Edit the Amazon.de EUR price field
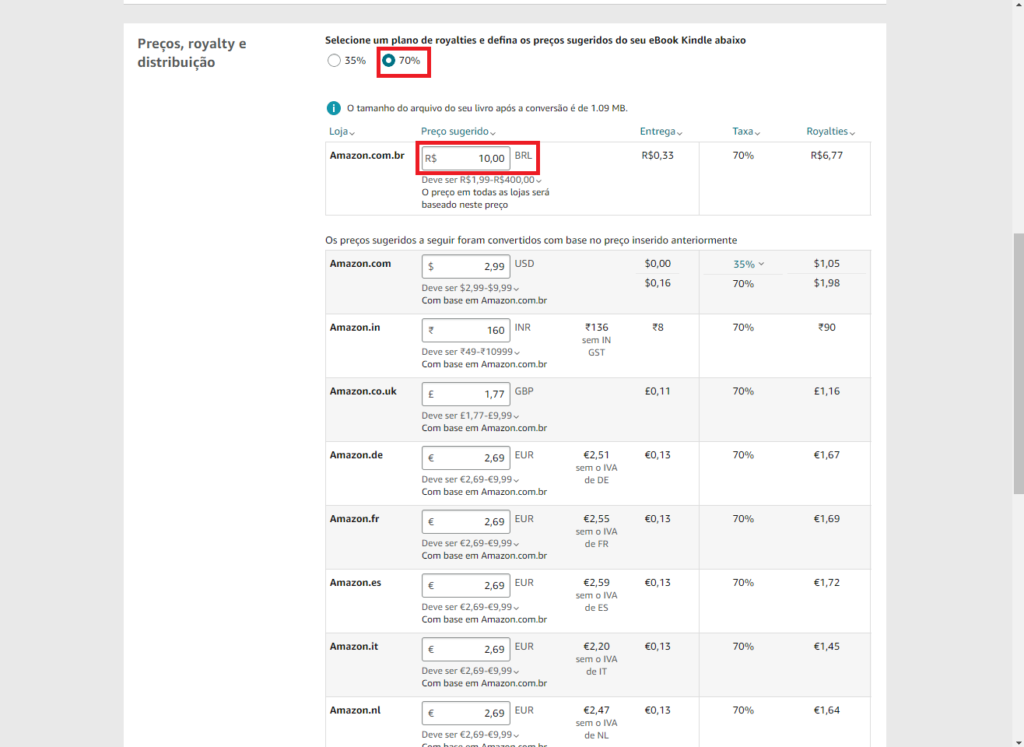1024x747 pixels. click(466, 458)
